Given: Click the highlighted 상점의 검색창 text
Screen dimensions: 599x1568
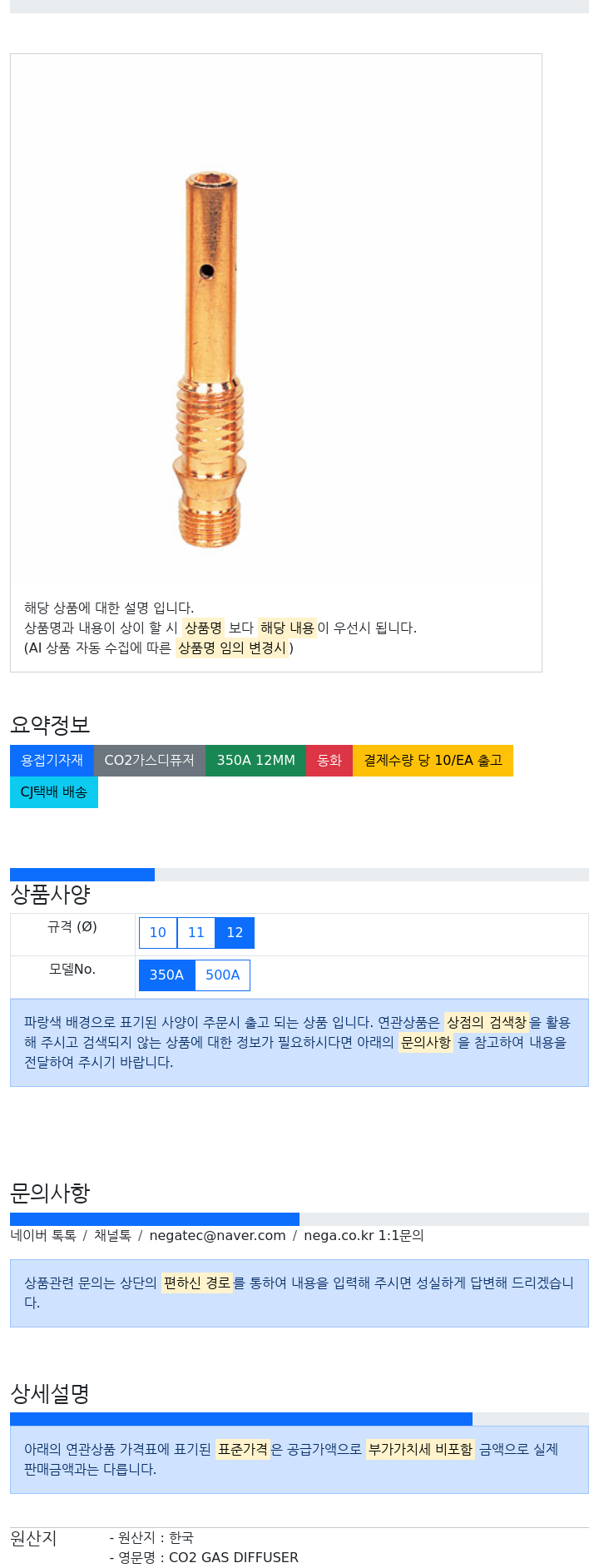Looking at the screenshot, I should point(487,1022).
